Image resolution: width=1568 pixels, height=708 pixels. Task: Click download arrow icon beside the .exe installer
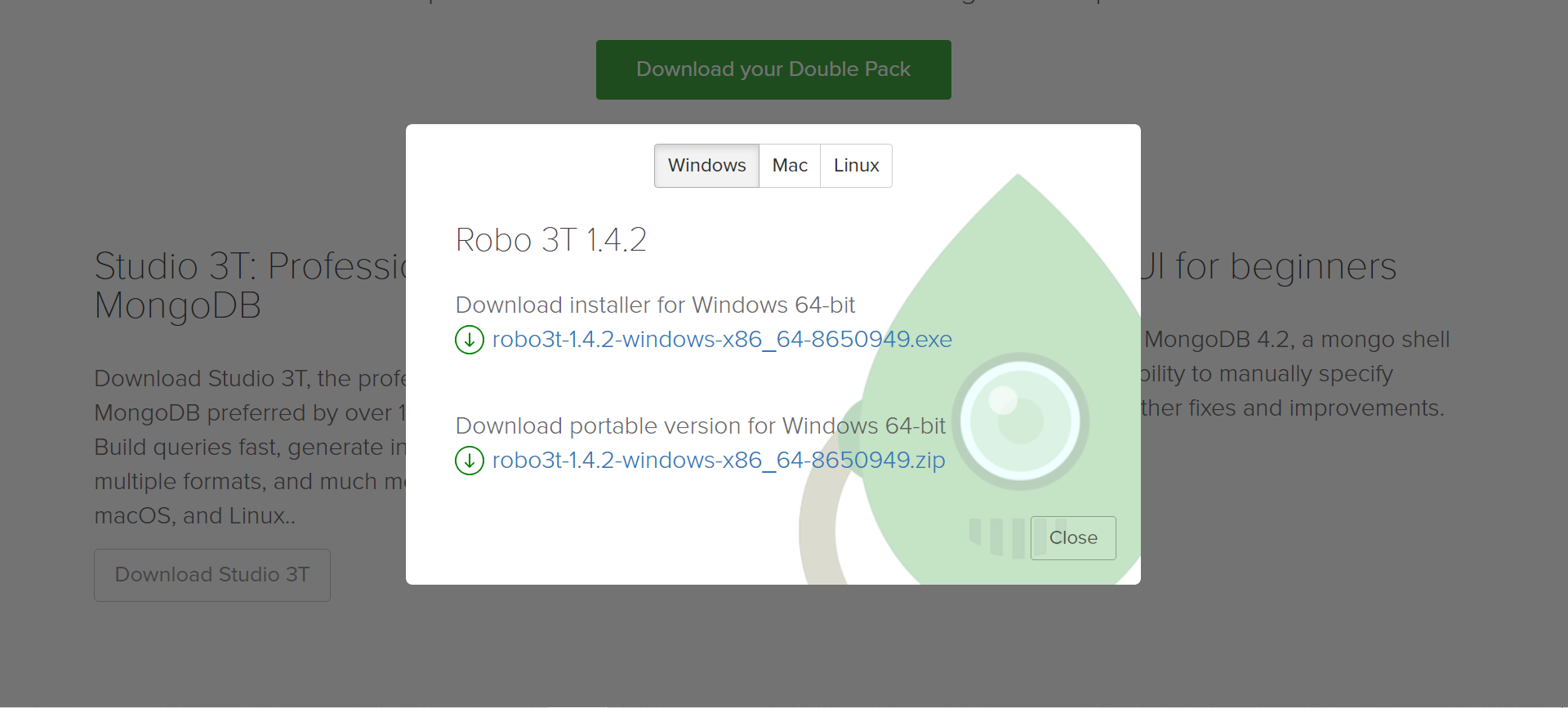click(x=470, y=340)
